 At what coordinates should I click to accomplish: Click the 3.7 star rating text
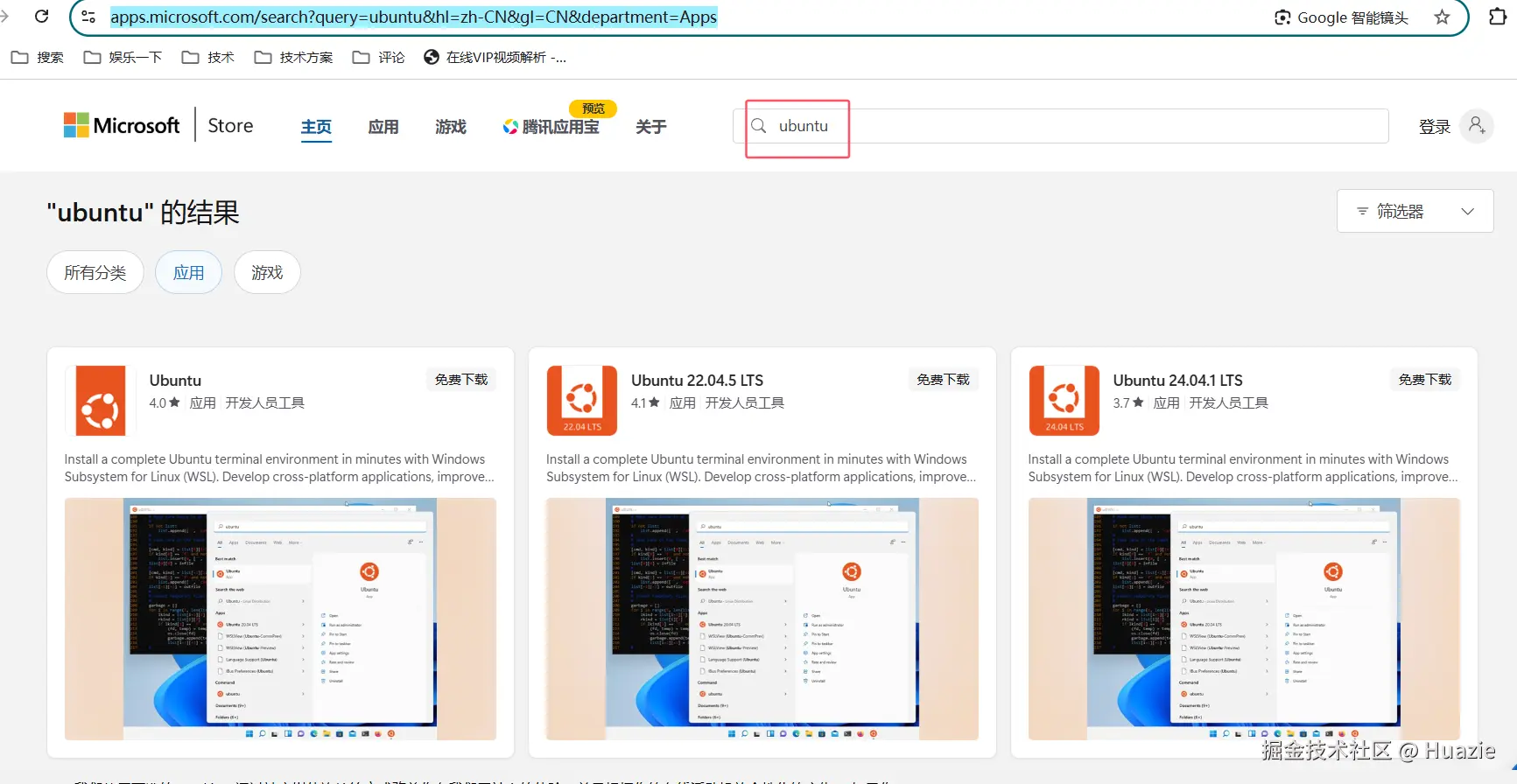pos(1128,402)
